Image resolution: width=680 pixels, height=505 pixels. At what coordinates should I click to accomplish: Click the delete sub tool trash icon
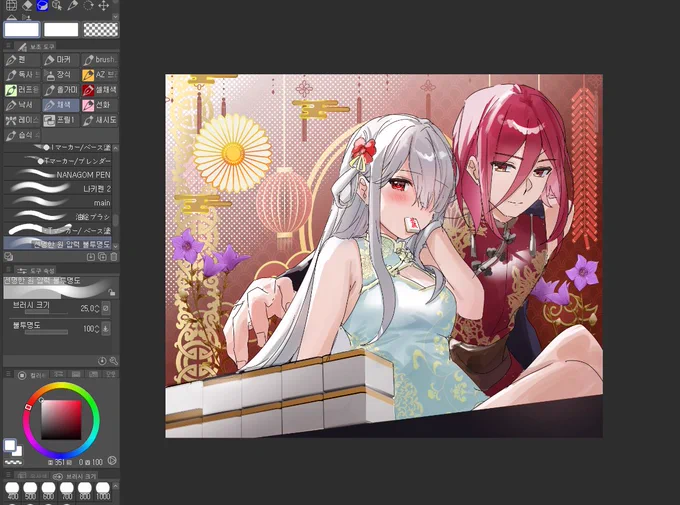114,257
